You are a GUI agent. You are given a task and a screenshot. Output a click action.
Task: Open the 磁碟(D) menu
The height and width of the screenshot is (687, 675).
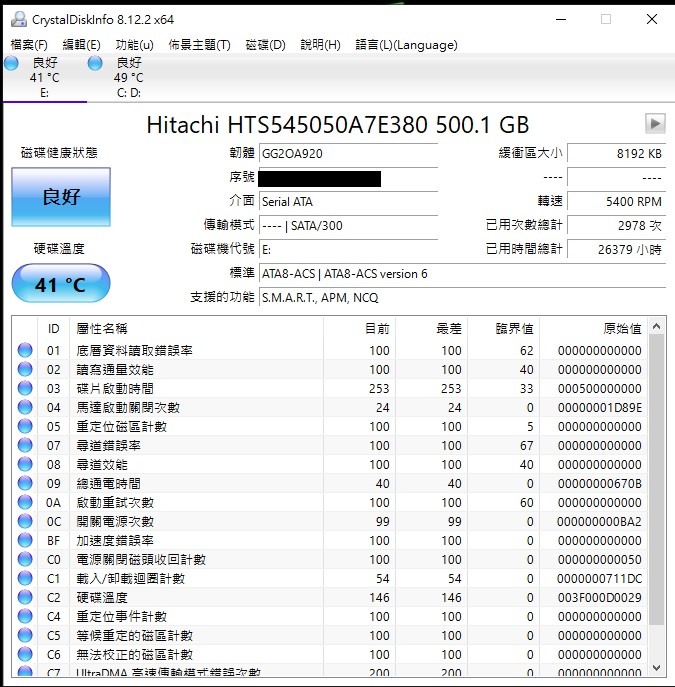tap(265, 45)
